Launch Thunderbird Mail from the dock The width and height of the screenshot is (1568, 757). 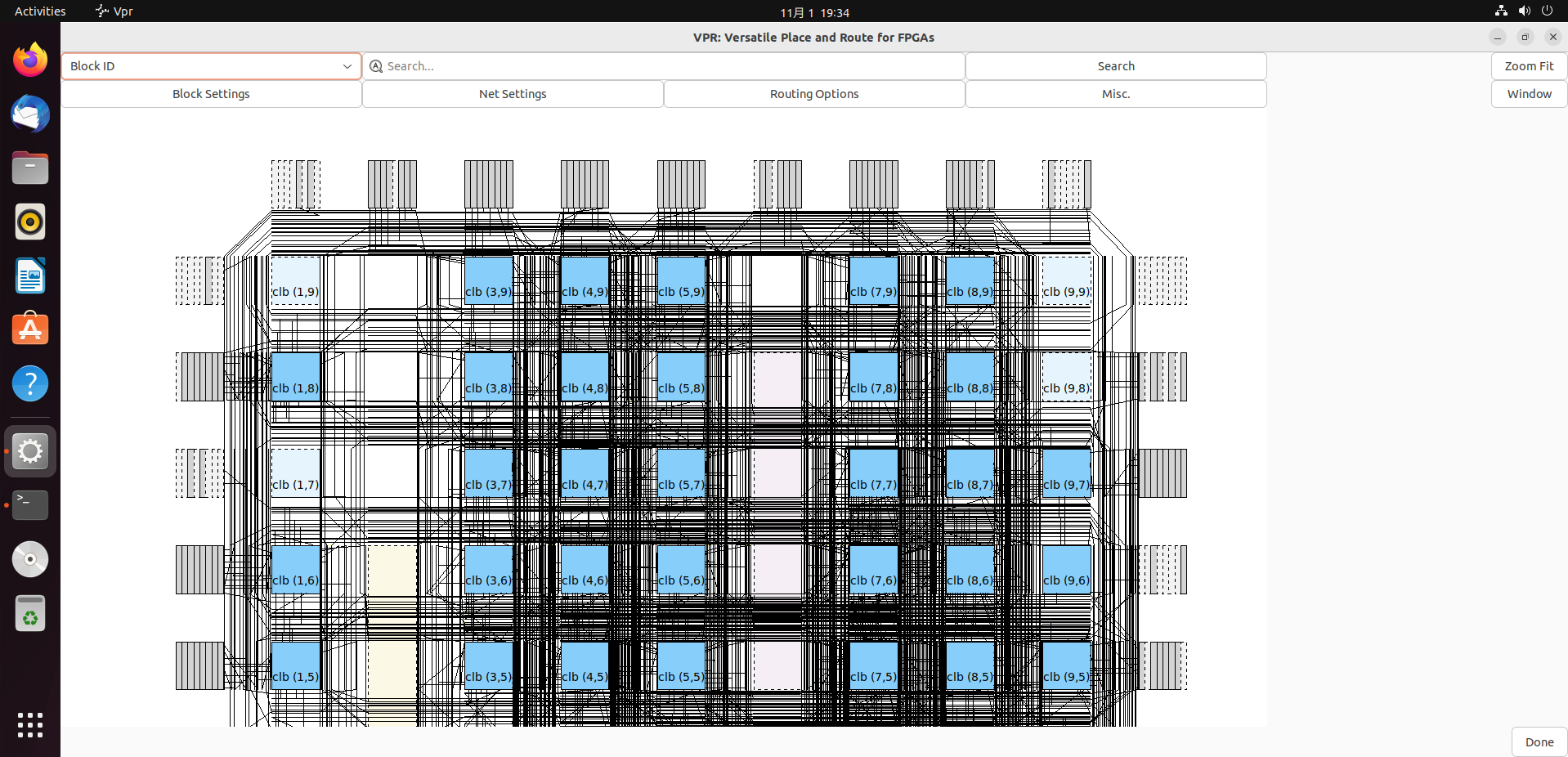(30, 114)
